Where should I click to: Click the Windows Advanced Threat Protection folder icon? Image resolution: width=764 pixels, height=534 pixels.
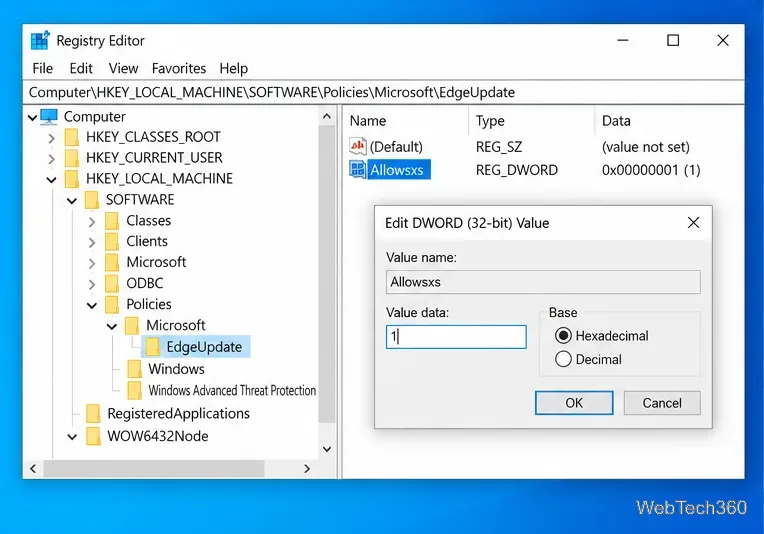pyautogui.click(x=134, y=390)
